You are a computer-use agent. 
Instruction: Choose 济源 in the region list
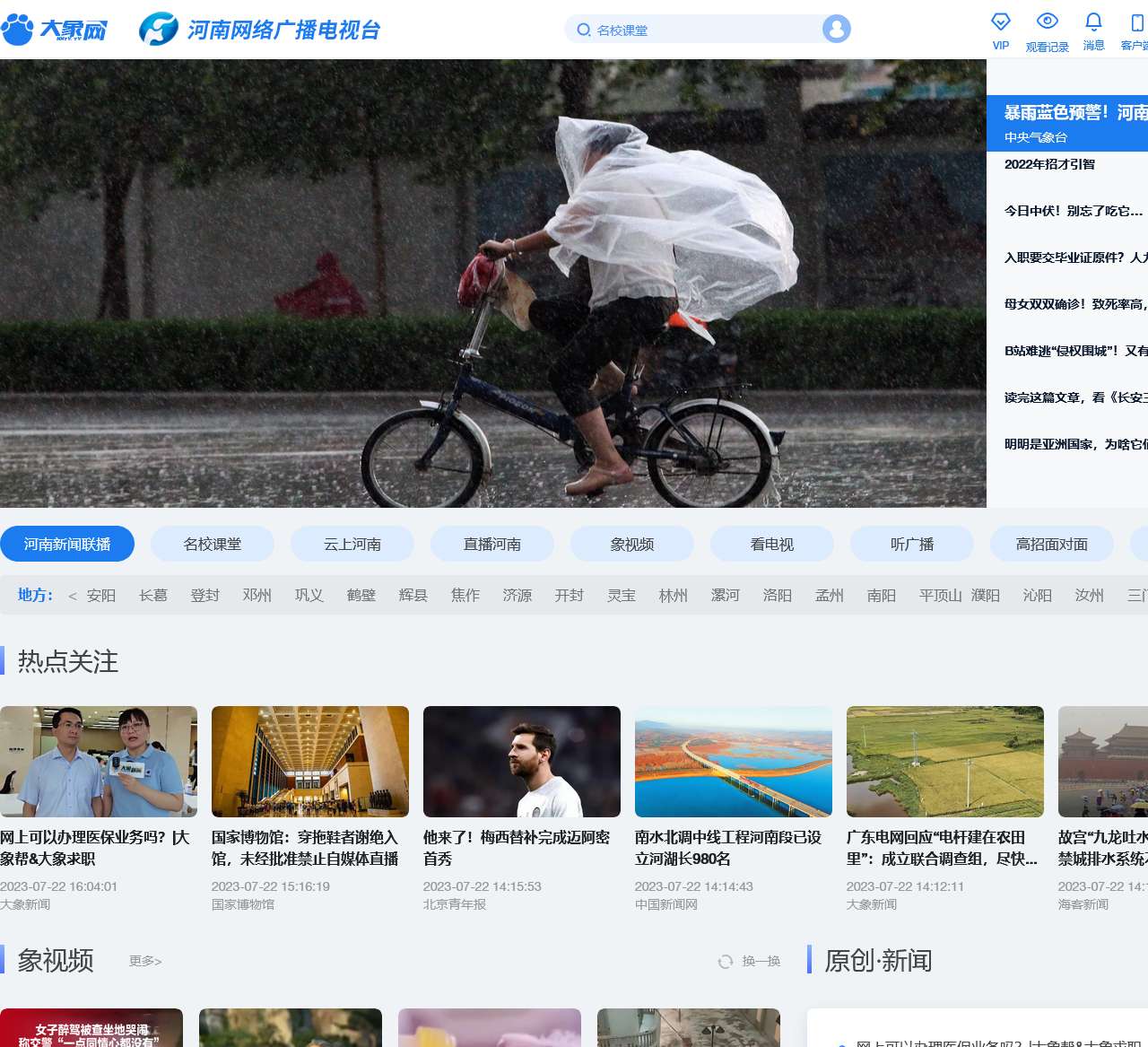517,596
